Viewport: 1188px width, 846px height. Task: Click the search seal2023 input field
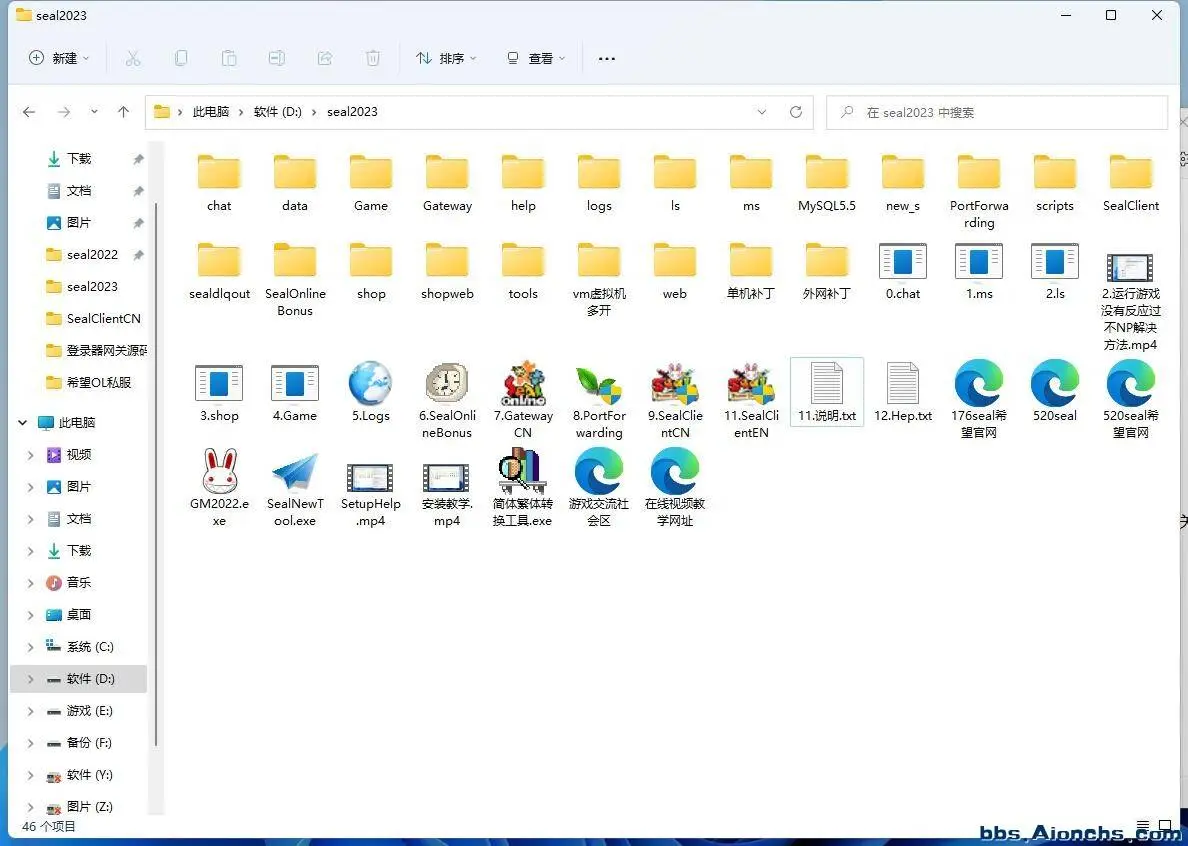click(x=996, y=113)
